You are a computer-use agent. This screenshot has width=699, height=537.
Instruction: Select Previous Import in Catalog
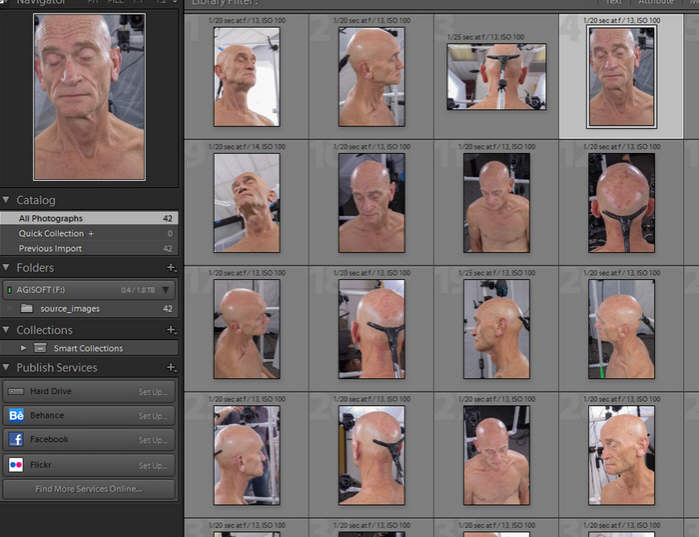[89, 249]
